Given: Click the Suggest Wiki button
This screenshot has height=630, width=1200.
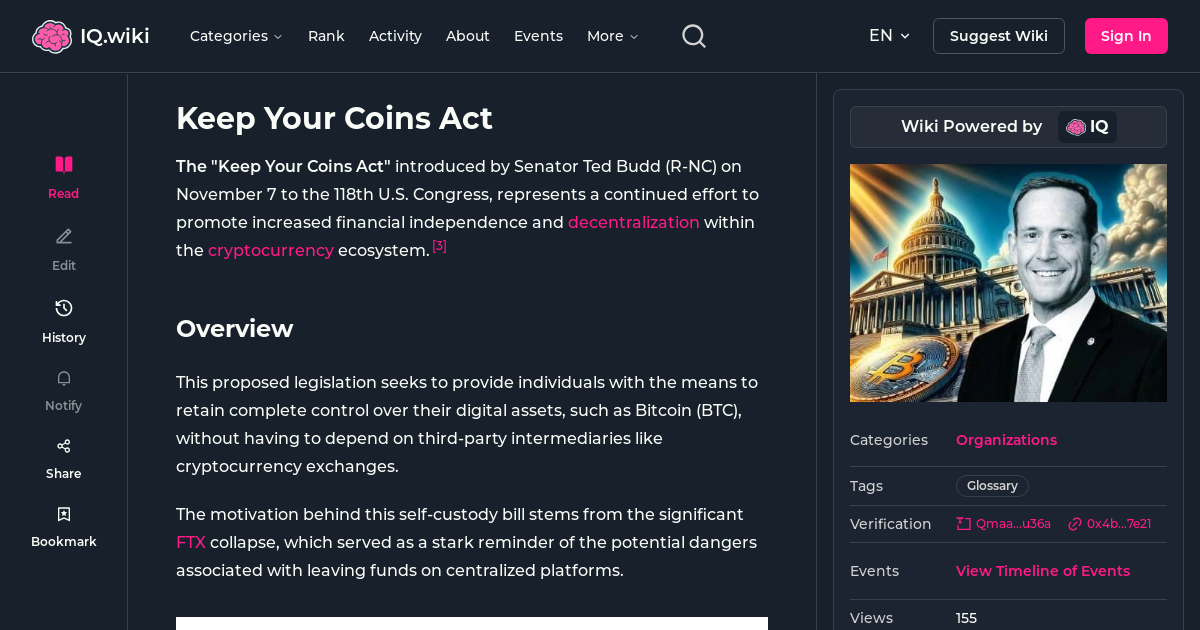Looking at the screenshot, I should [998, 35].
